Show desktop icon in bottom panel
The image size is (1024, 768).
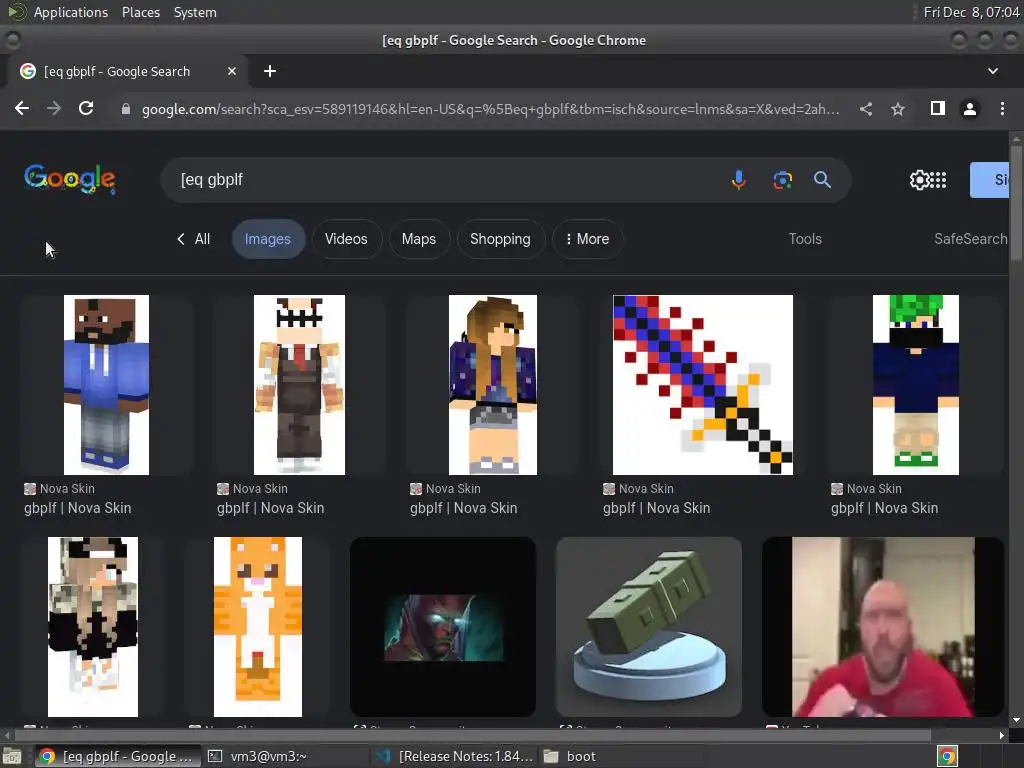click(12, 756)
